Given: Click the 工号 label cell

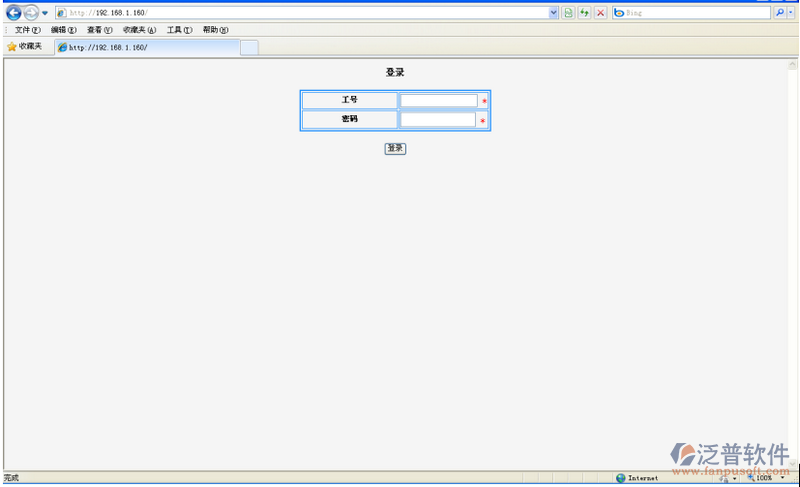Looking at the screenshot, I should (x=349, y=100).
